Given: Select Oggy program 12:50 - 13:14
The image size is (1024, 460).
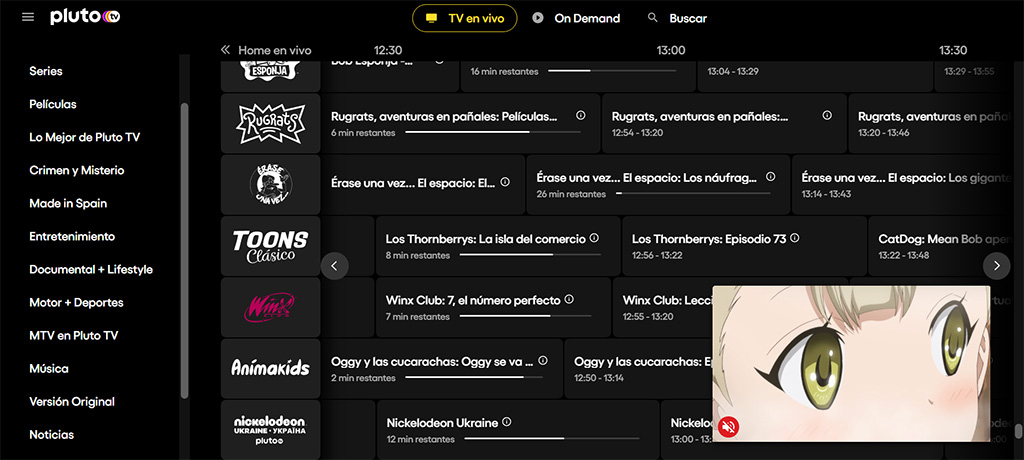Looking at the screenshot, I should [x=637, y=369].
